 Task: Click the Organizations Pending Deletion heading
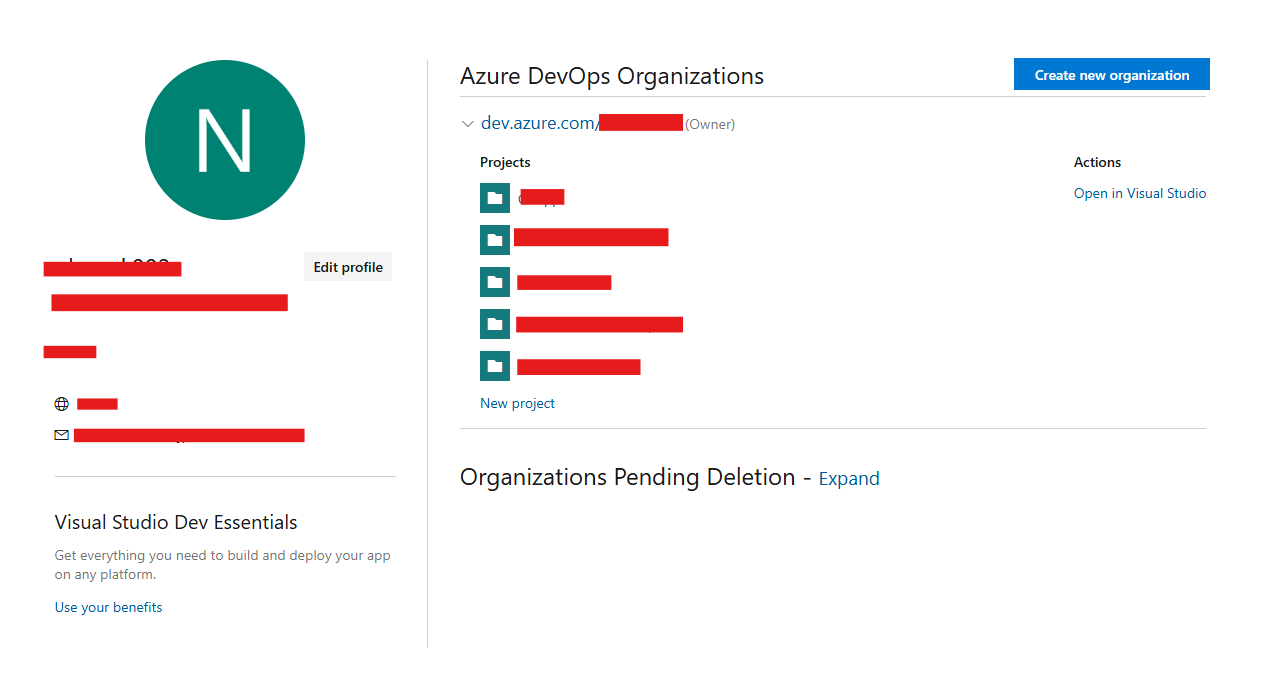pos(628,477)
